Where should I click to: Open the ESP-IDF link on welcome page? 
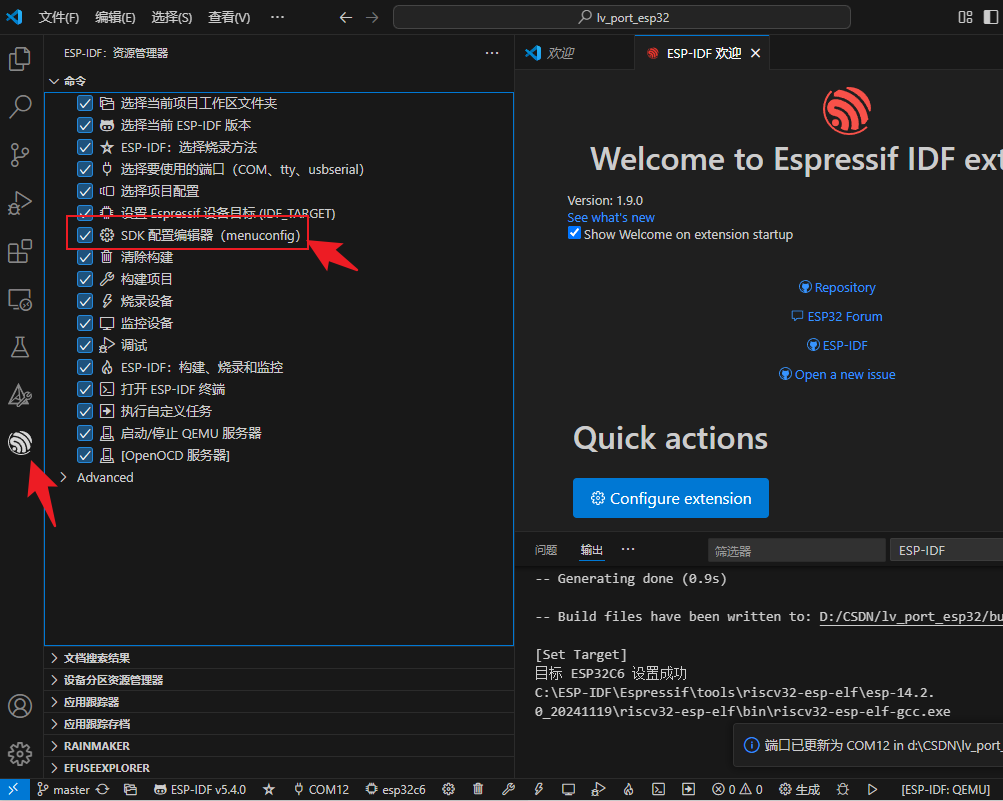[x=837, y=345]
